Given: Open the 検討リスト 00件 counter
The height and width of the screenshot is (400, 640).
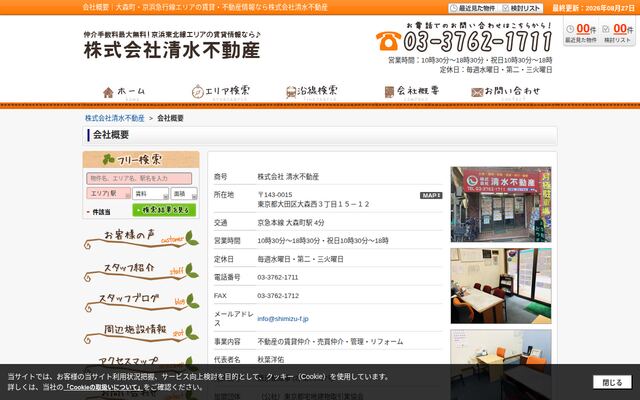Looking at the screenshot, I should tap(618, 33).
